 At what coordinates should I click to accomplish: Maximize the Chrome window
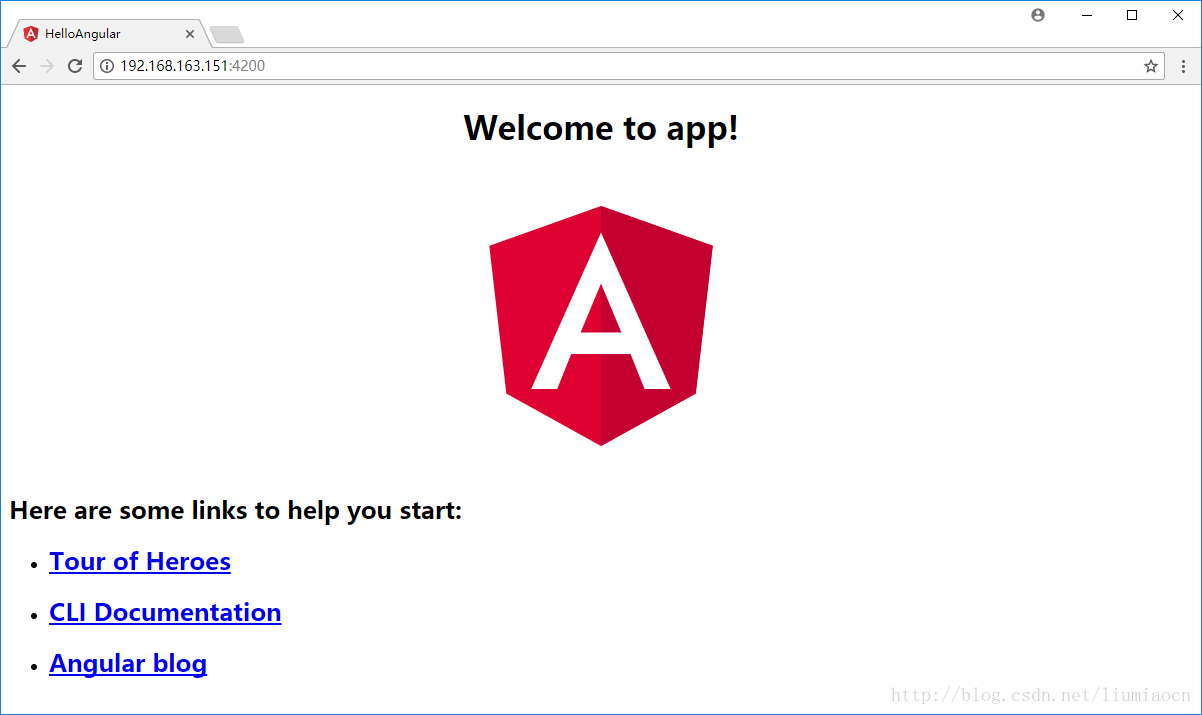point(1132,15)
